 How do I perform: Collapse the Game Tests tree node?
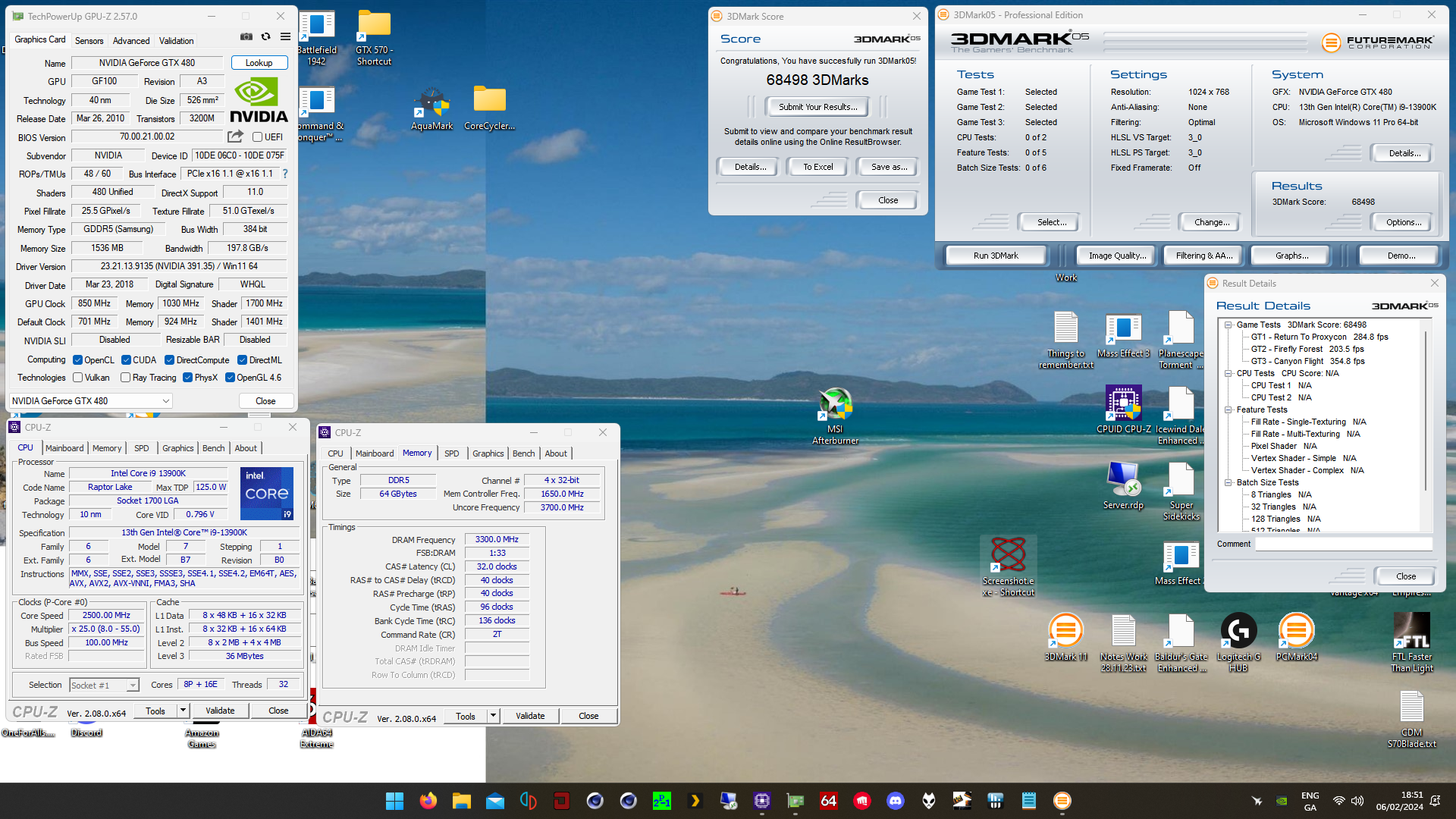pyautogui.click(x=1228, y=325)
